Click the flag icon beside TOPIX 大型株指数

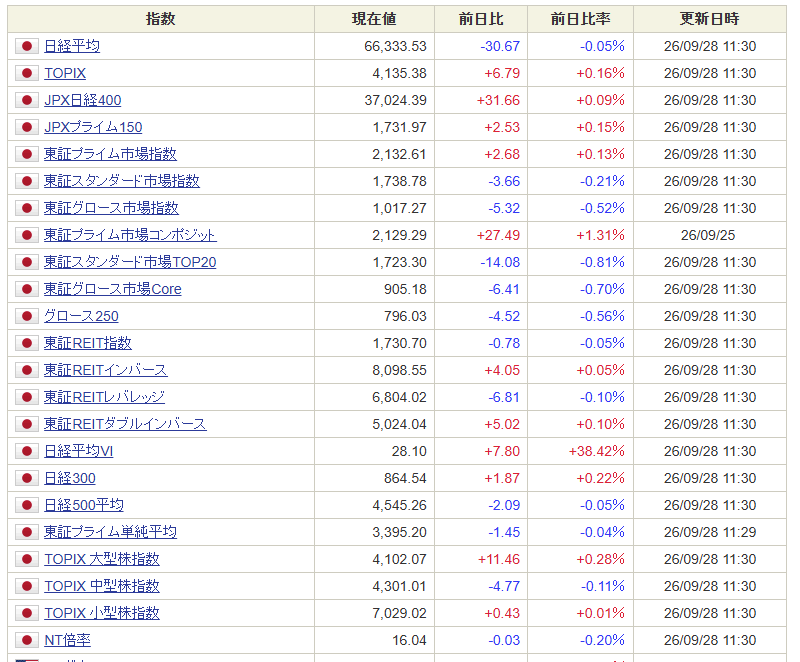coord(27,560)
